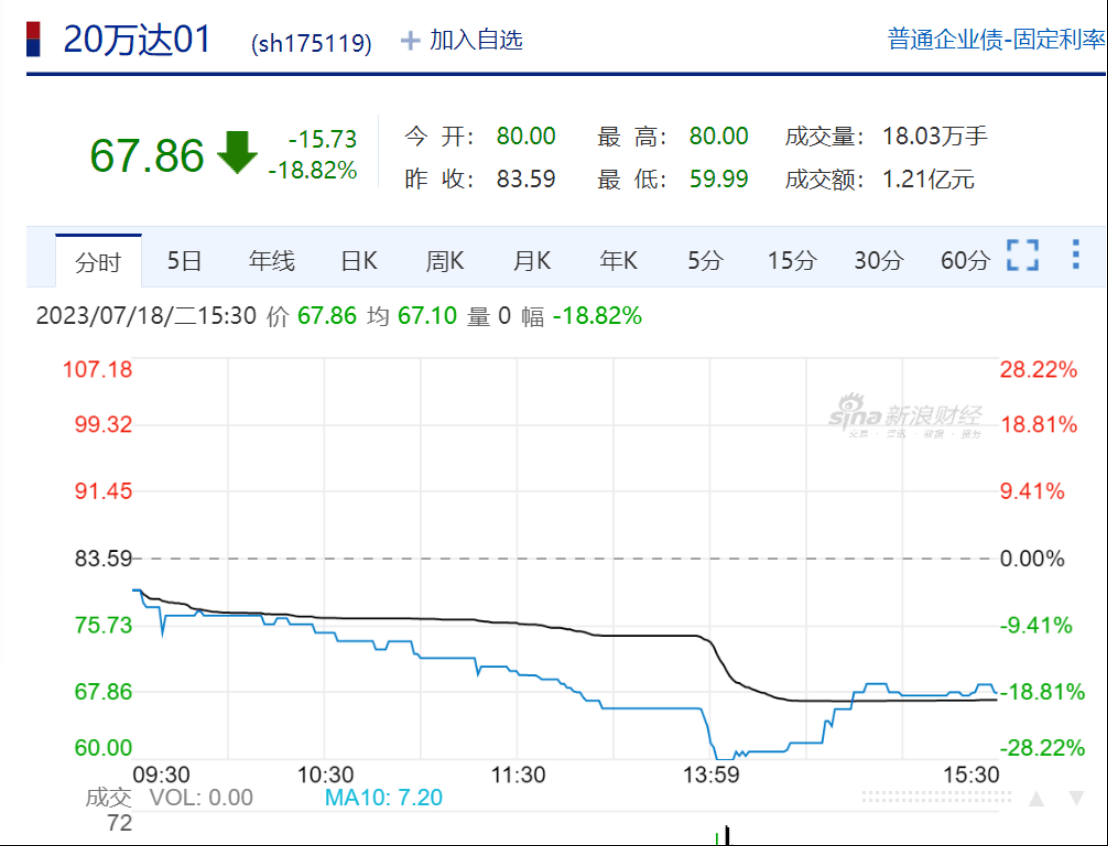This screenshot has width=1108, height=846.
Task: Show the 月K monthly chart
Action: tap(531, 261)
